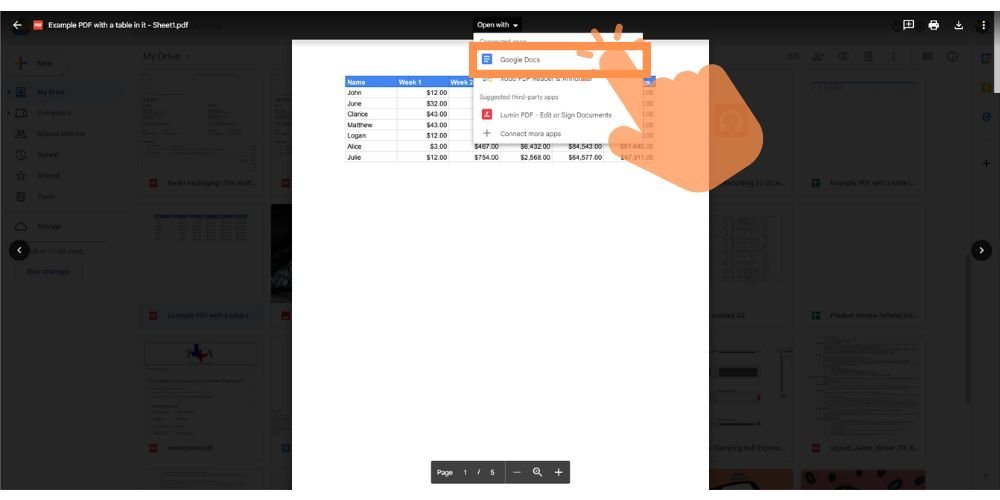Click the red Lumin PDF icon in the menu
The height and width of the screenshot is (500, 1000).
pos(487,115)
